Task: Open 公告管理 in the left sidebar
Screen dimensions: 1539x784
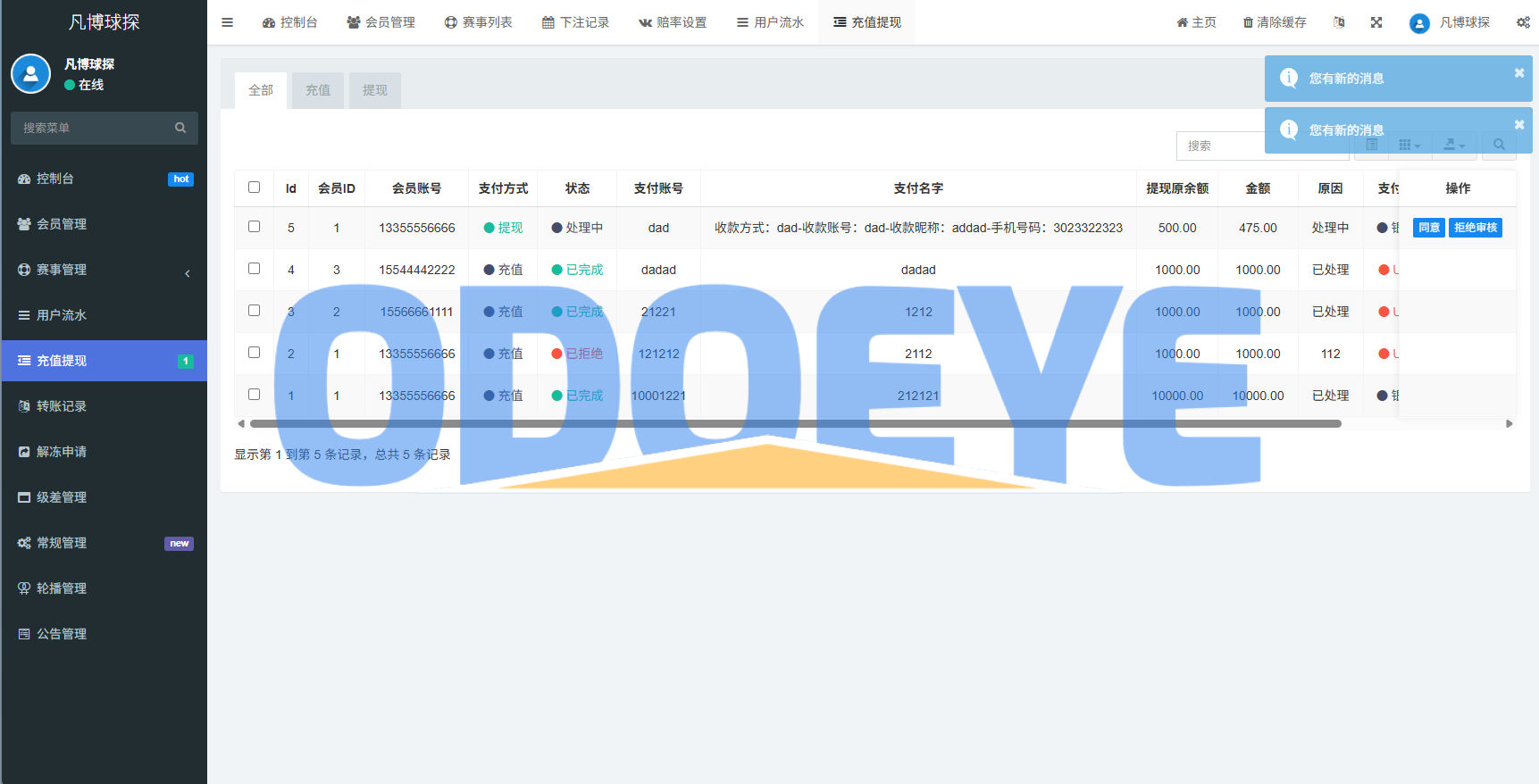Action: 105,634
